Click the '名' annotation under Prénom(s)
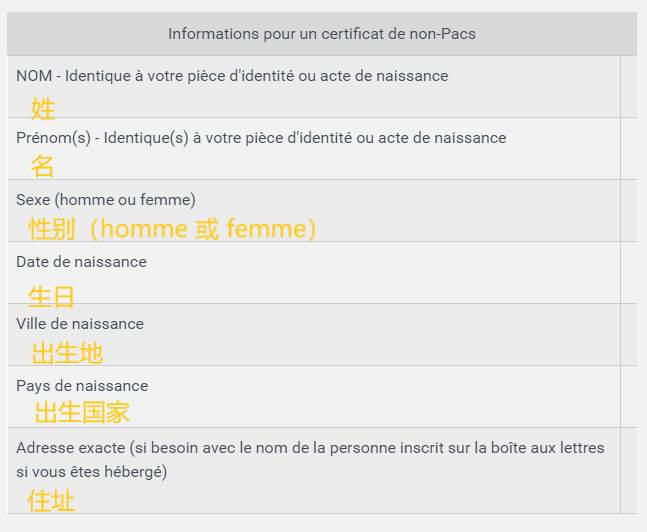Viewport: 647px width, 532px height. pos(42,166)
